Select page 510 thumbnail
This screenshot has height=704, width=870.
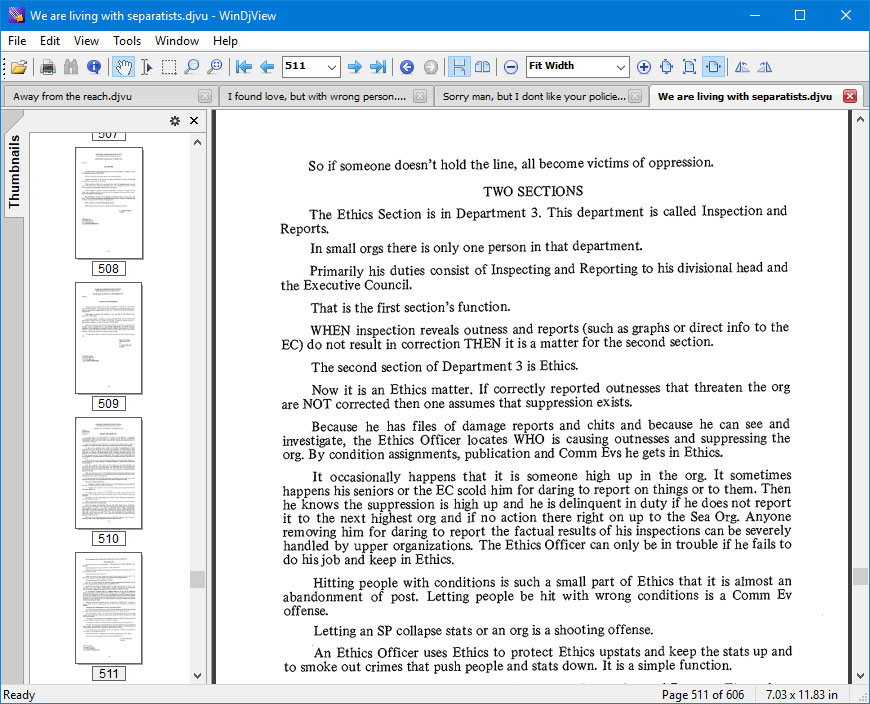click(x=109, y=473)
